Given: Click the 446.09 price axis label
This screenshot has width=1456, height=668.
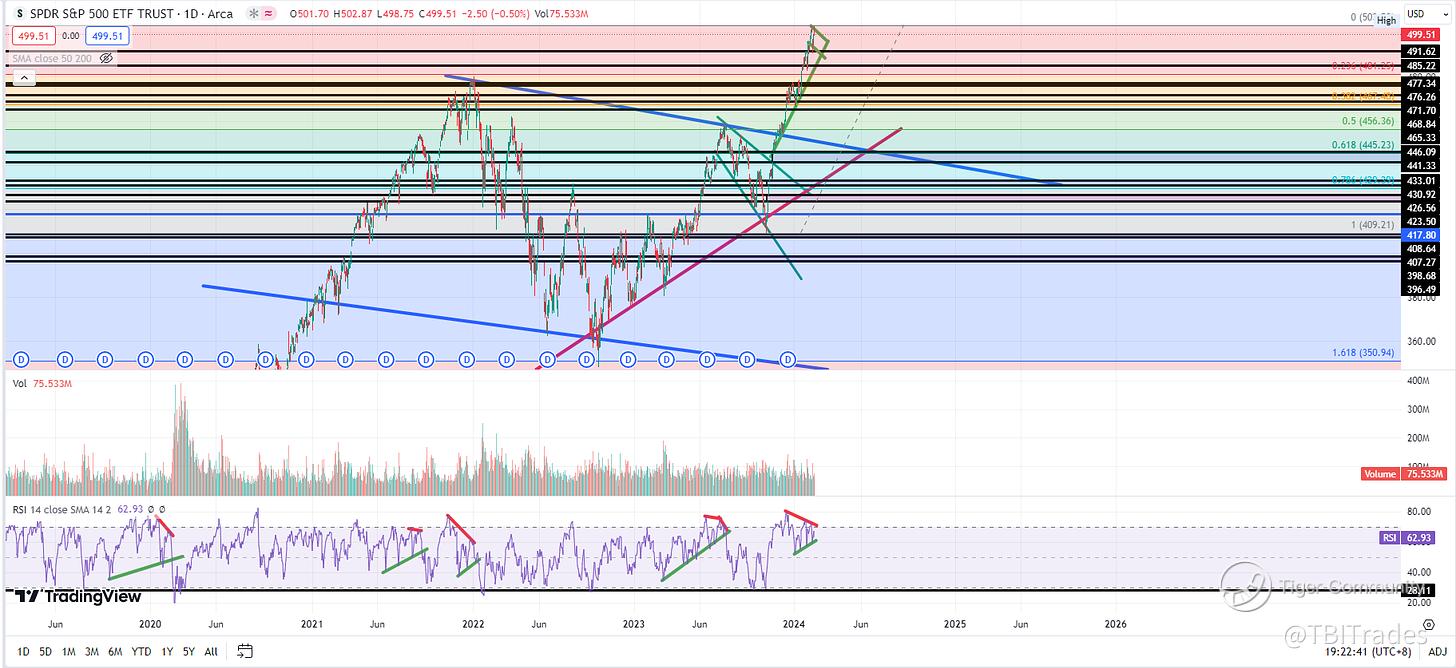Looking at the screenshot, I should pos(1419,152).
